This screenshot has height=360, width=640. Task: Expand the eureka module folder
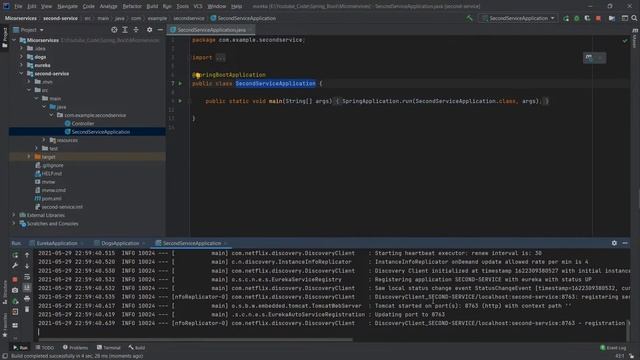(x=22, y=65)
